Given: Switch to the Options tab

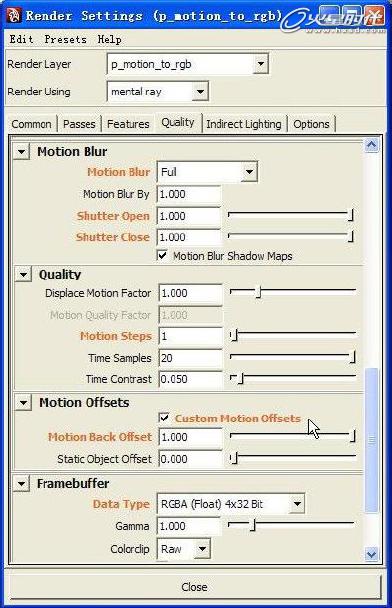Looking at the screenshot, I should point(311,124).
